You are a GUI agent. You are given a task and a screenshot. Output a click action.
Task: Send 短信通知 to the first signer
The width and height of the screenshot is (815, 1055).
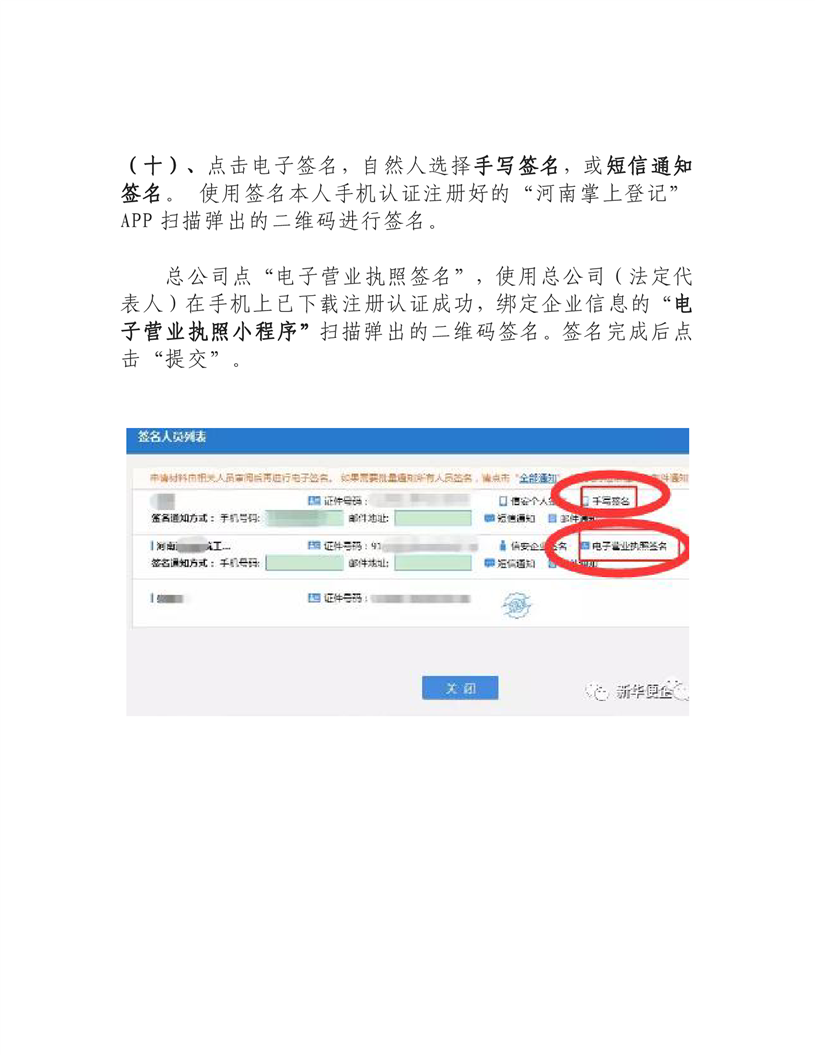510,519
